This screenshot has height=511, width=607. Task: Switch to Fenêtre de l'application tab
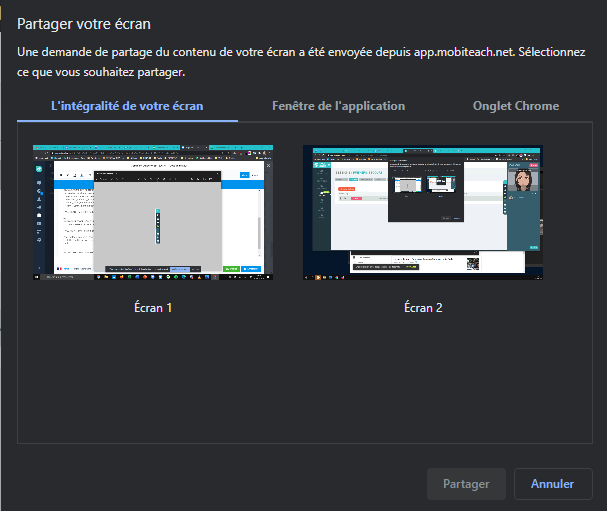coord(338,106)
